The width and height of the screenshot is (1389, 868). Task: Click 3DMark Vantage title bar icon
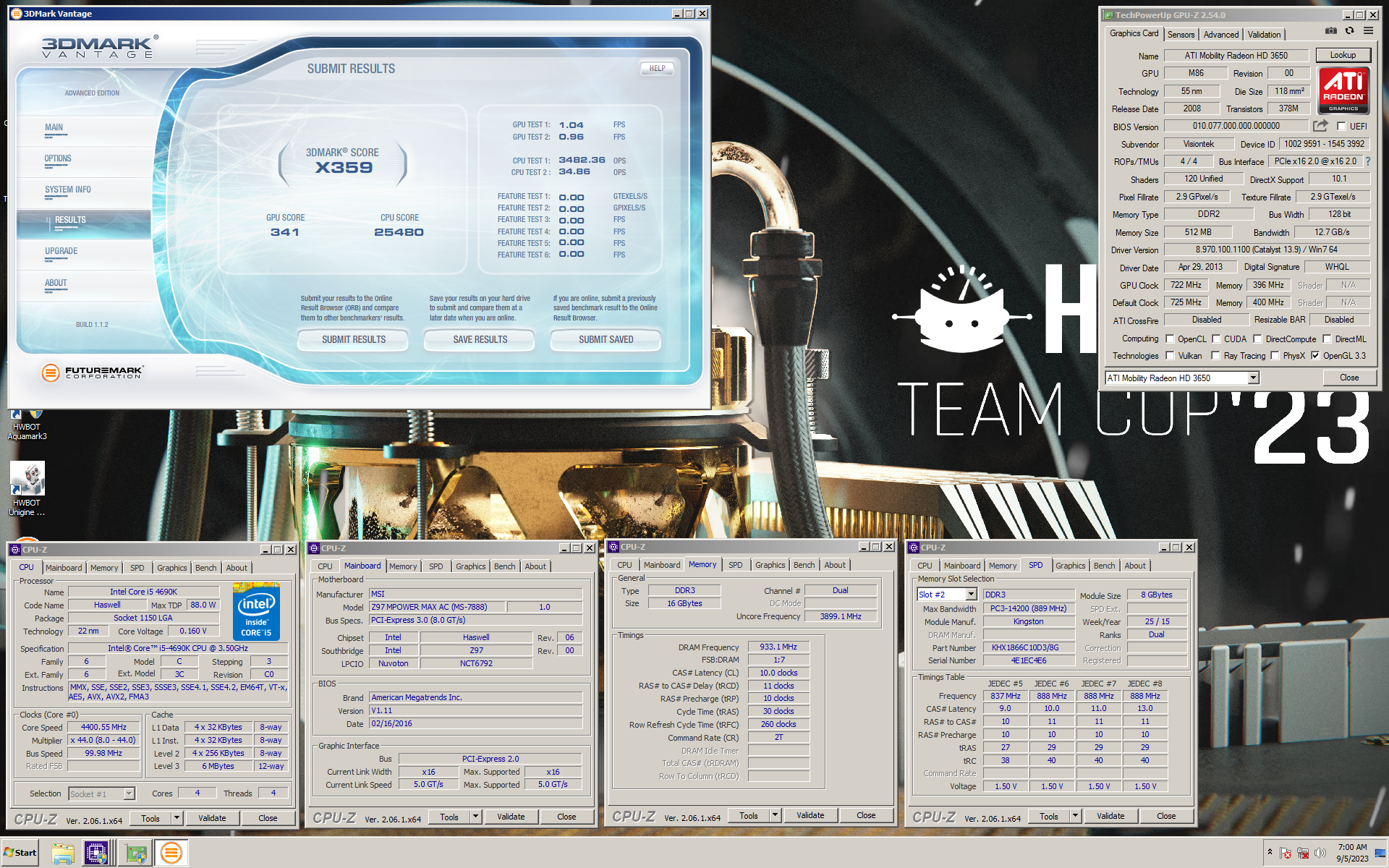16,14
